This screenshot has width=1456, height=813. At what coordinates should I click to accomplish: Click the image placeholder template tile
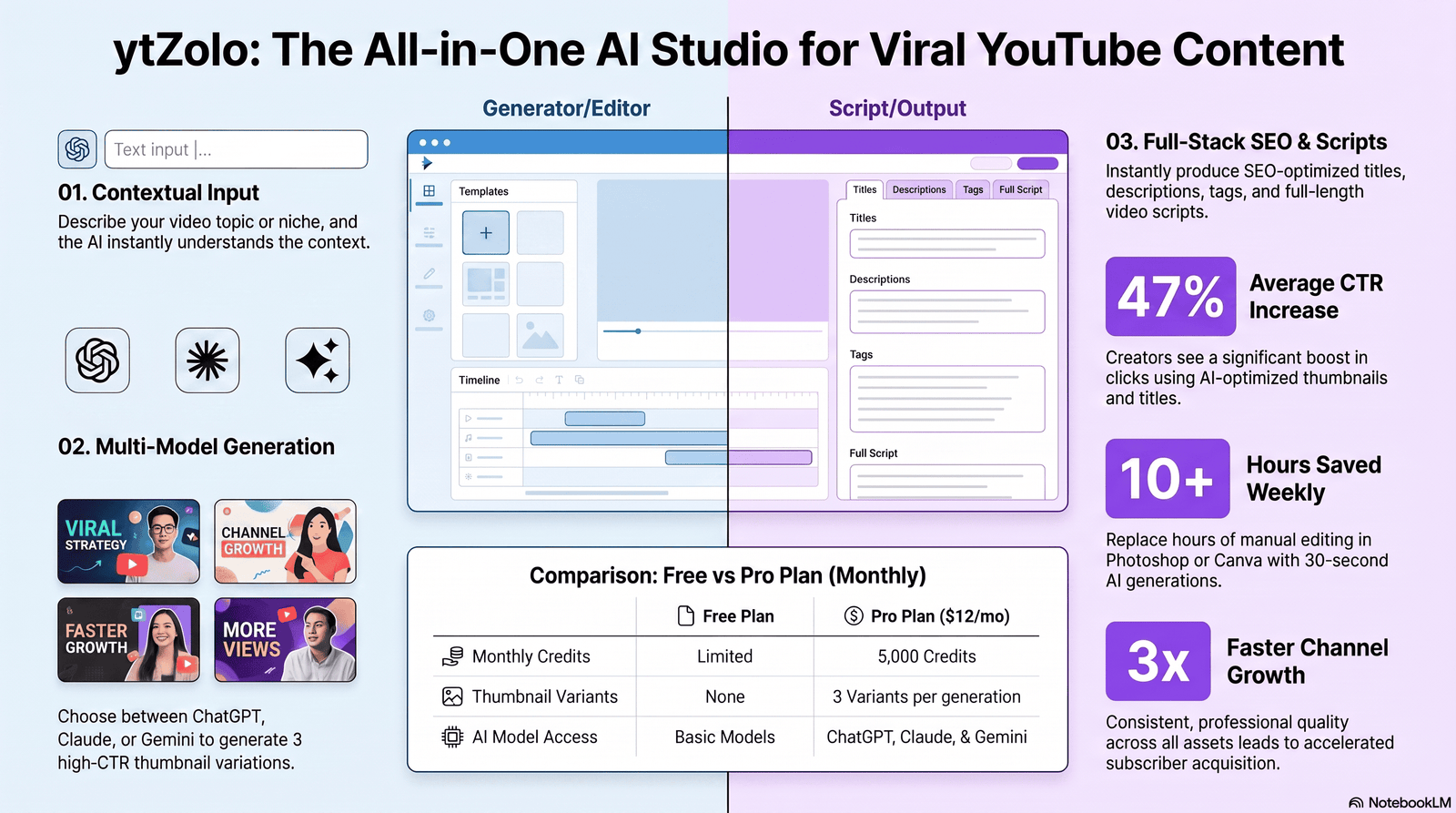[541, 336]
